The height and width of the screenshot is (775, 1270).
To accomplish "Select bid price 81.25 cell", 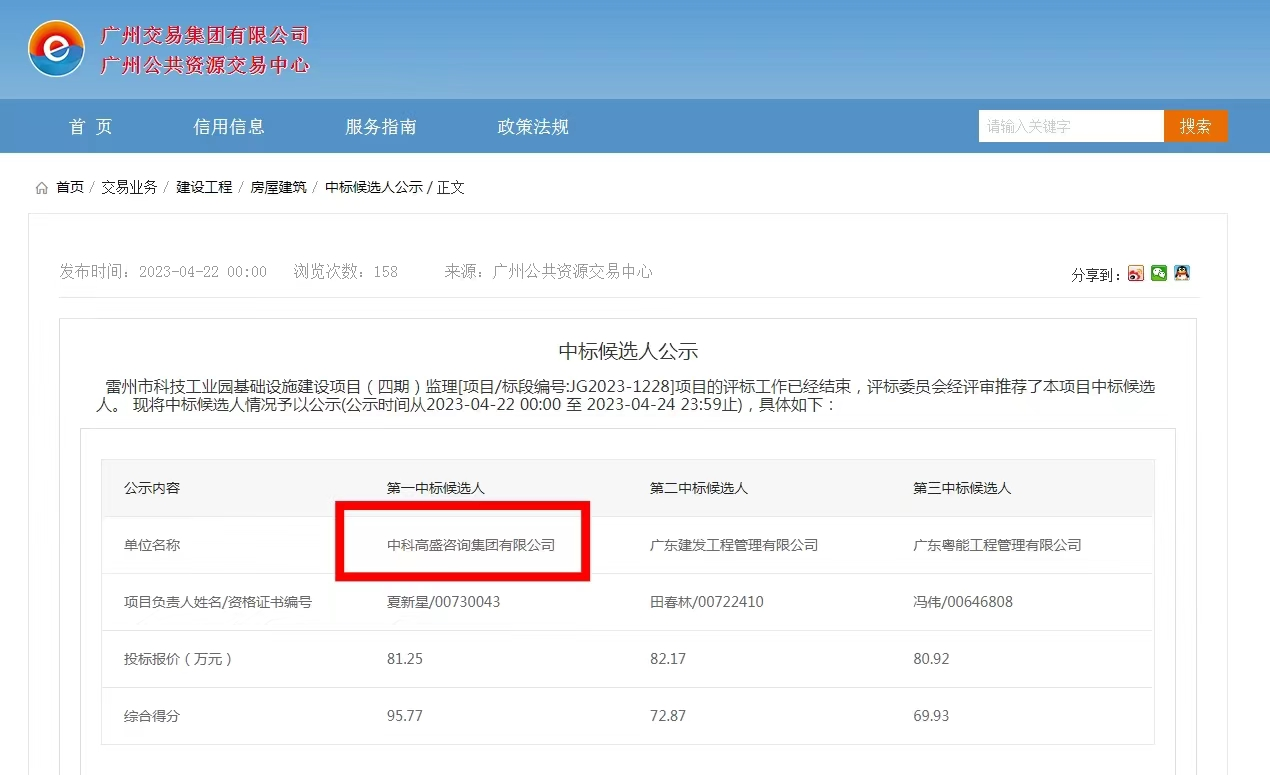I will pos(405,659).
